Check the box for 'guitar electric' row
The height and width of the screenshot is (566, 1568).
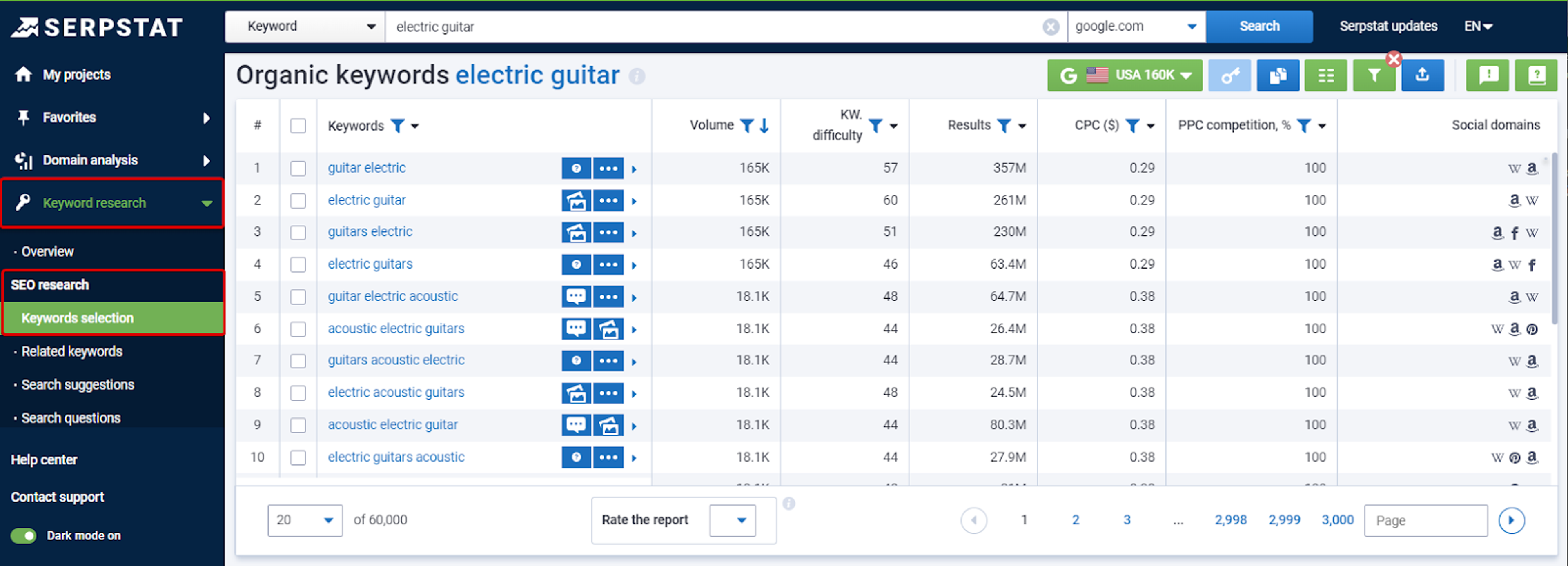tap(298, 168)
